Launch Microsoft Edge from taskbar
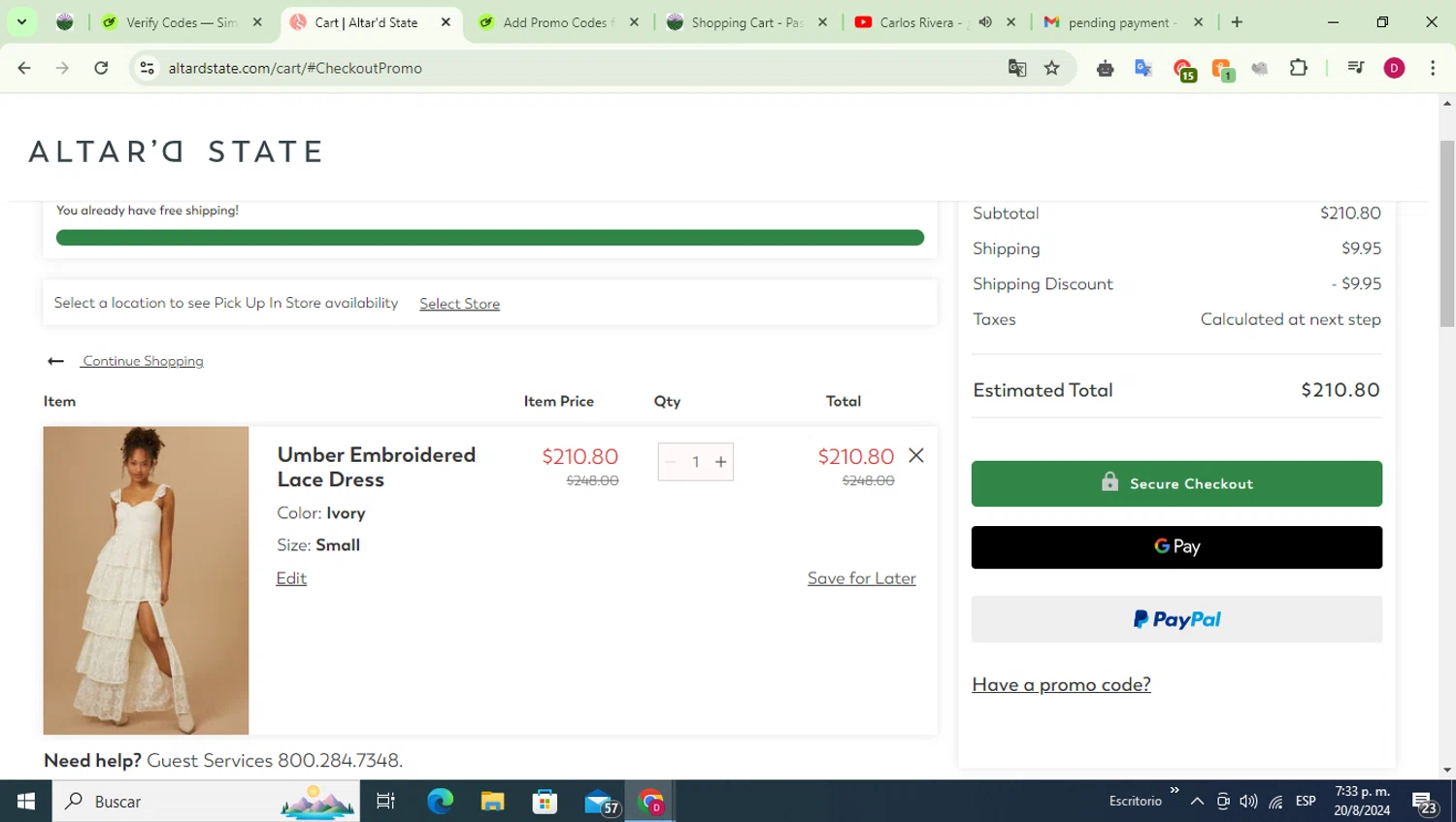 tap(440, 801)
